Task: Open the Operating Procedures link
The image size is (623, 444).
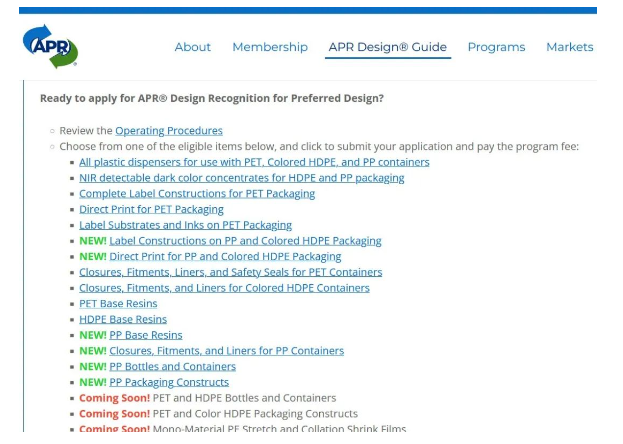Action: pos(169,130)
